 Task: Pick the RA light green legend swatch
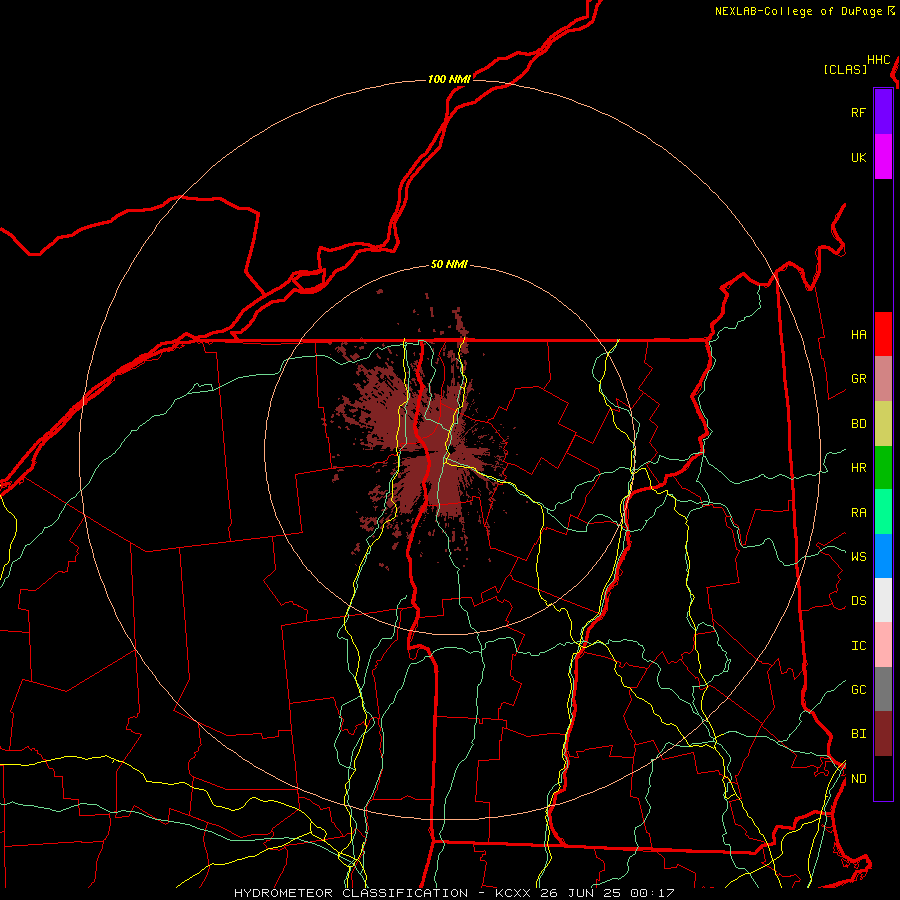pos(883,512)
